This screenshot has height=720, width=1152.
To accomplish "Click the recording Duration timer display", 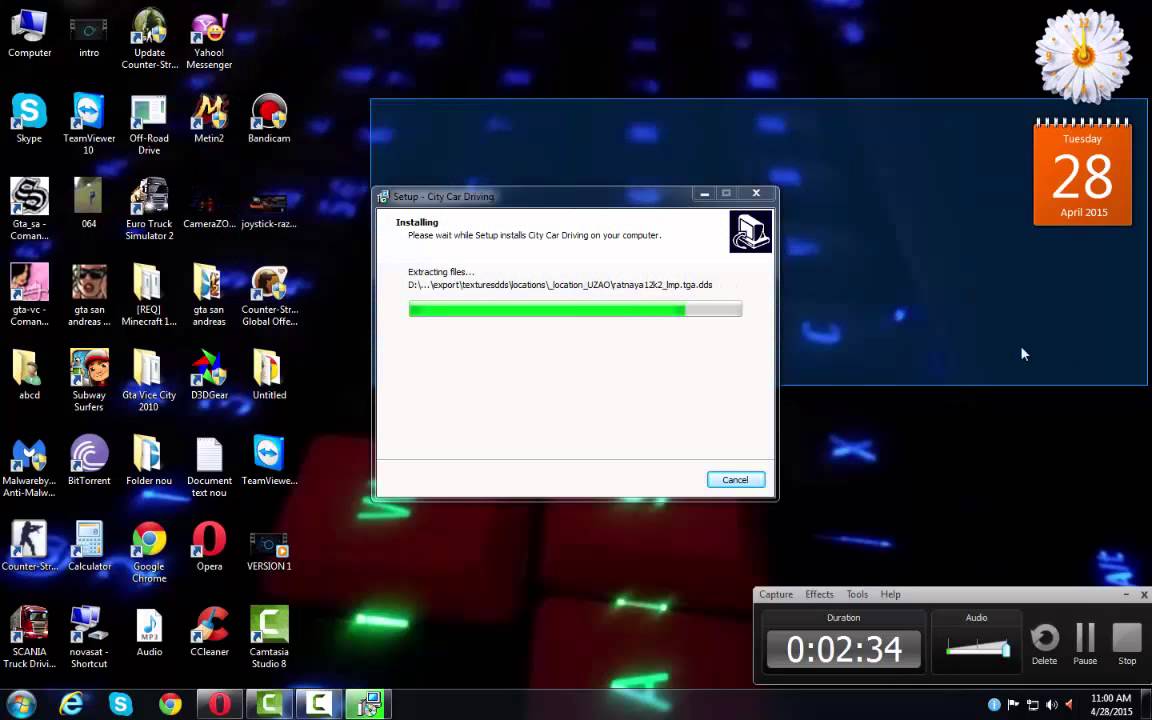I will 843,649.
